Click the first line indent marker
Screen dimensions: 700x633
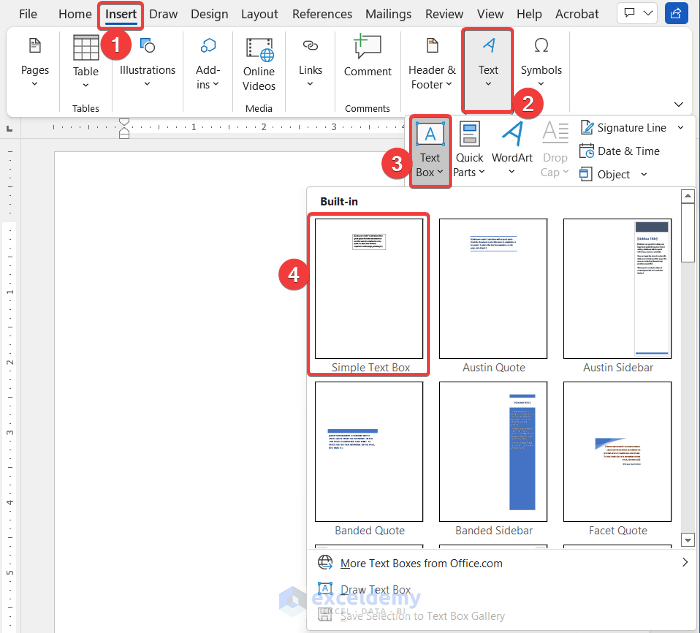(x=124, y=122)
